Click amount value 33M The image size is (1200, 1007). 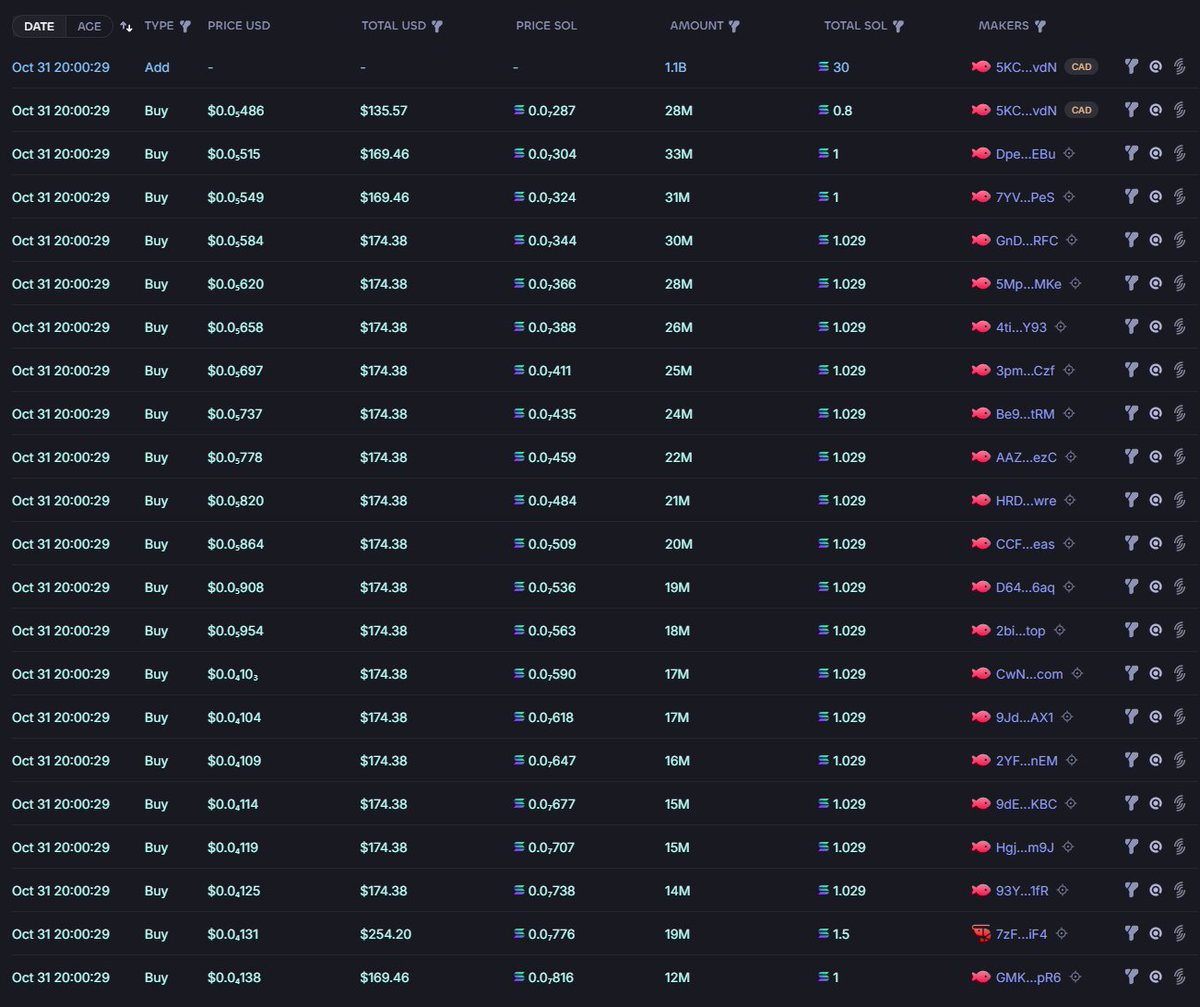pos(678,154)
